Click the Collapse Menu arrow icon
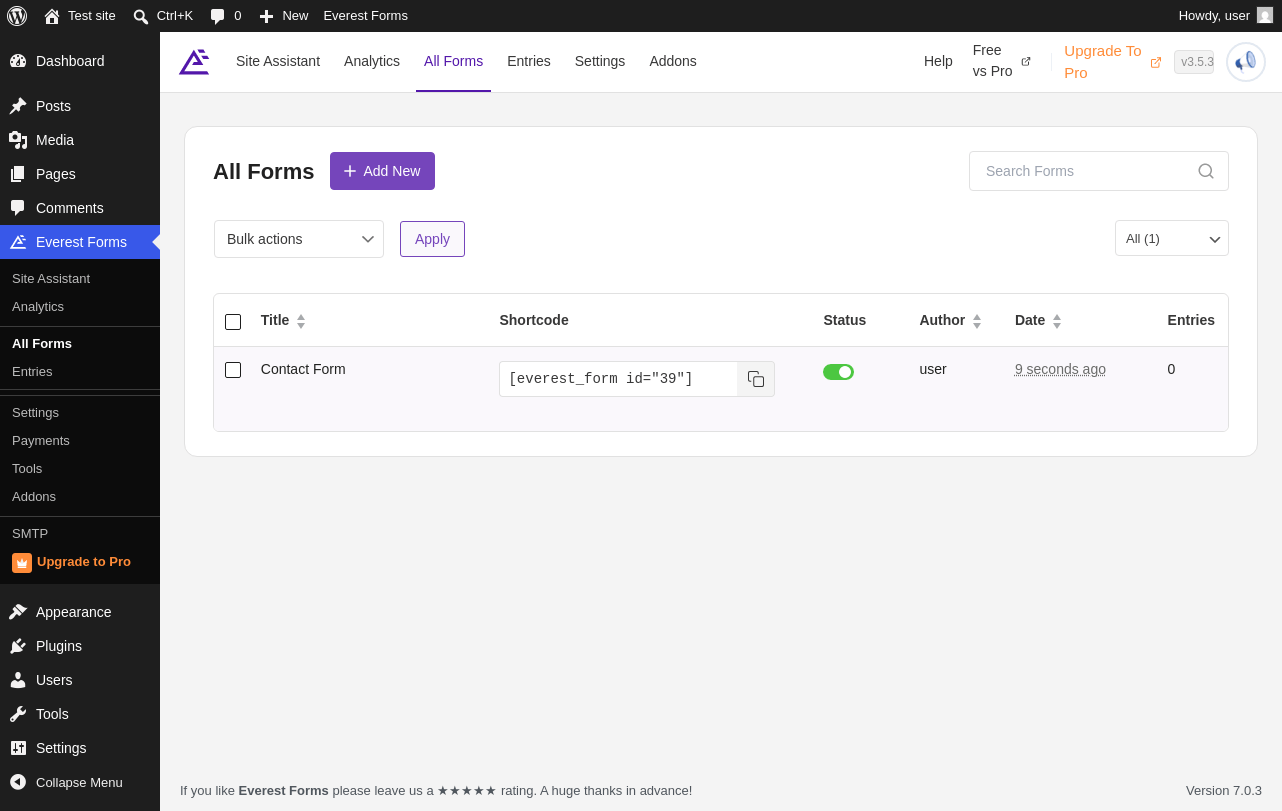 18,782
